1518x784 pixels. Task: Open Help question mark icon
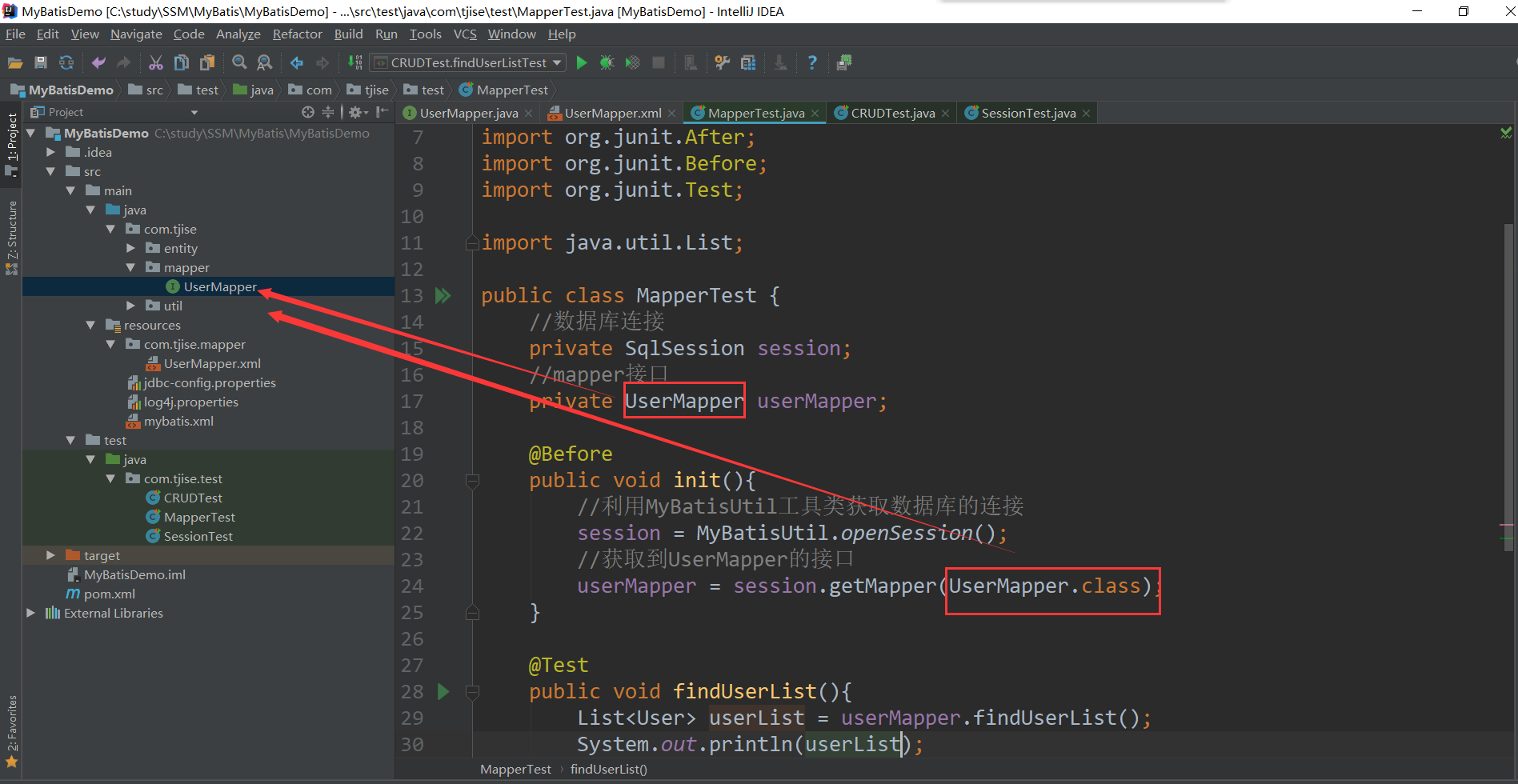point(812,62)
